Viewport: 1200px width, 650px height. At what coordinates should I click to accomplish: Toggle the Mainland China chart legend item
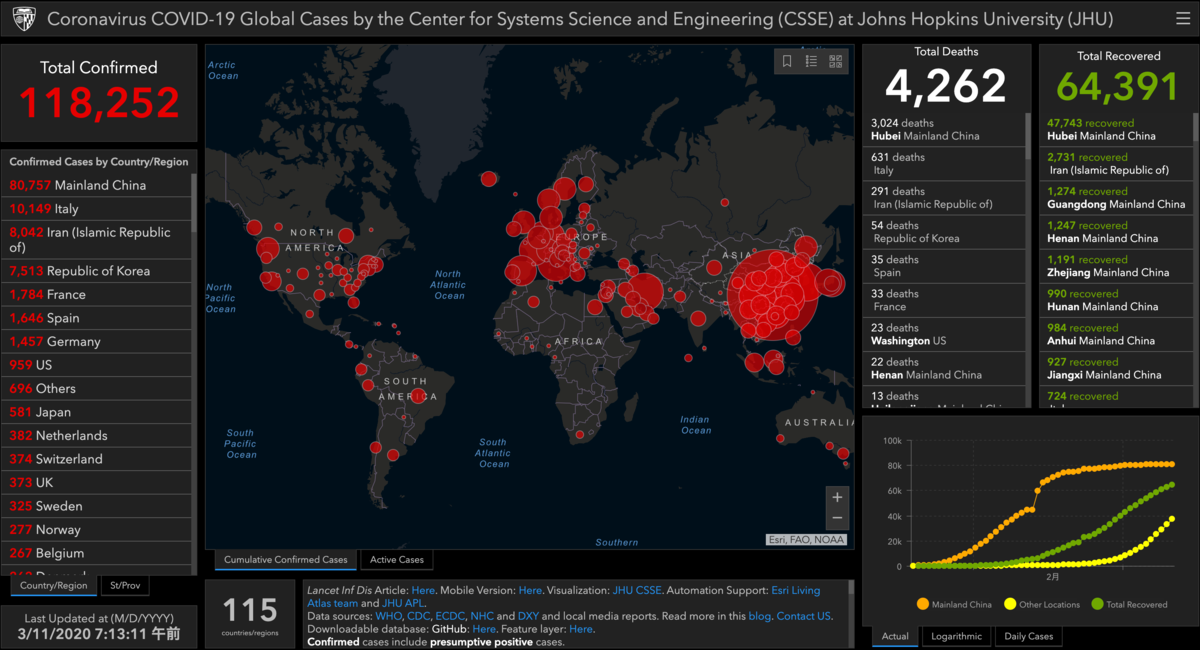954,604
